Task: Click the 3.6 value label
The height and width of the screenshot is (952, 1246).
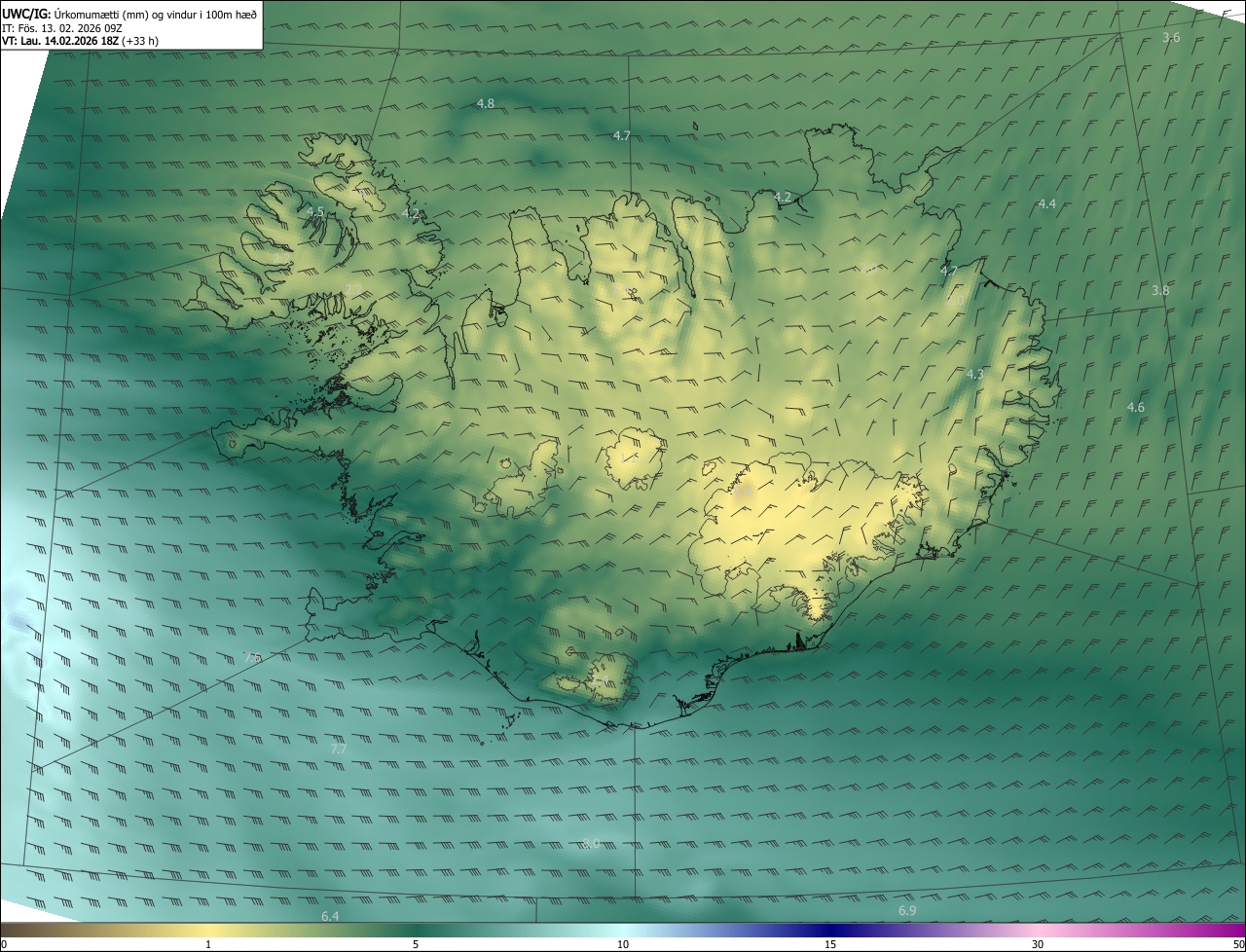Action: 1171,37
